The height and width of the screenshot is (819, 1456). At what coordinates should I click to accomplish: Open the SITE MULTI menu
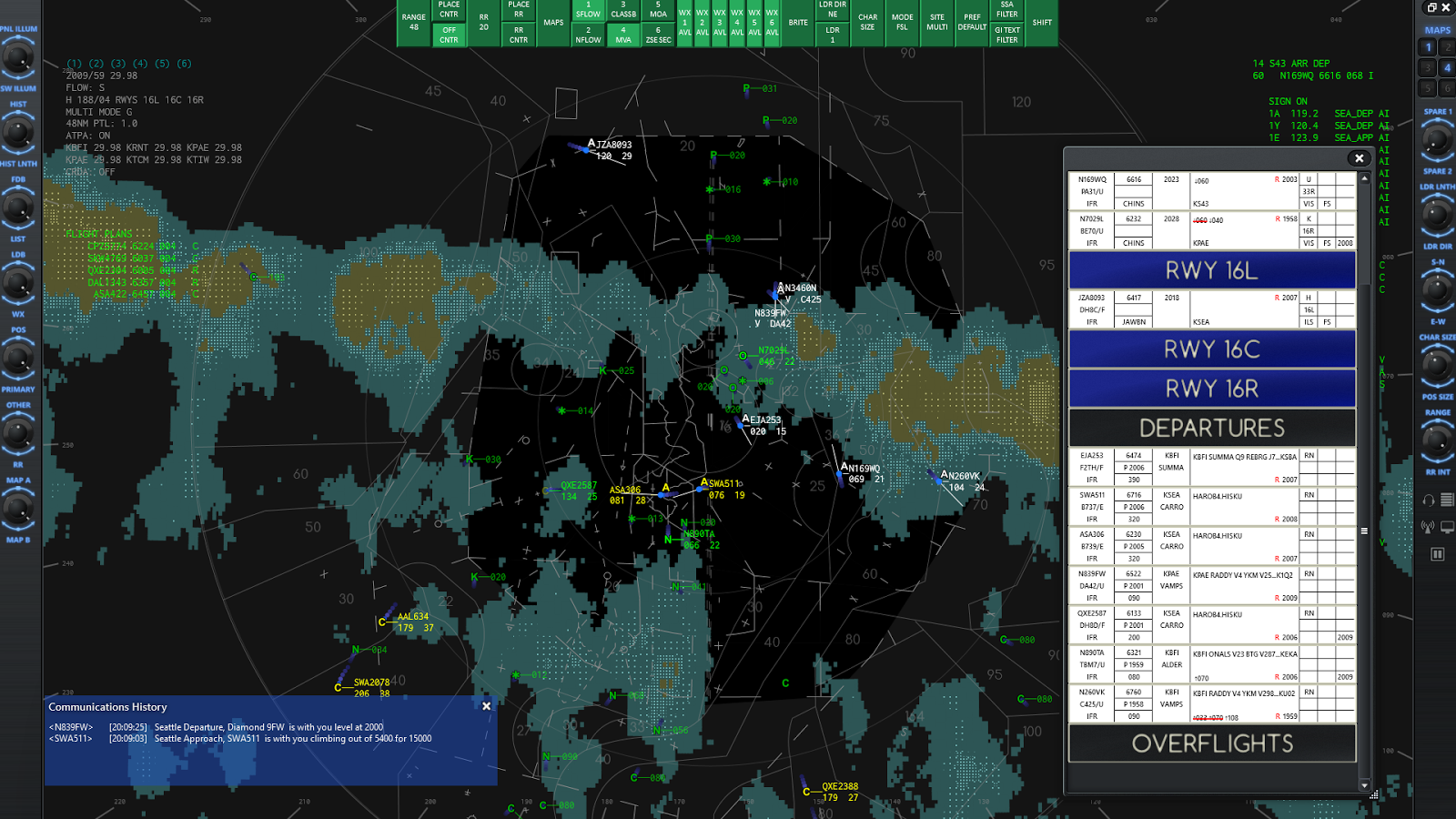[x=937, y=23]
